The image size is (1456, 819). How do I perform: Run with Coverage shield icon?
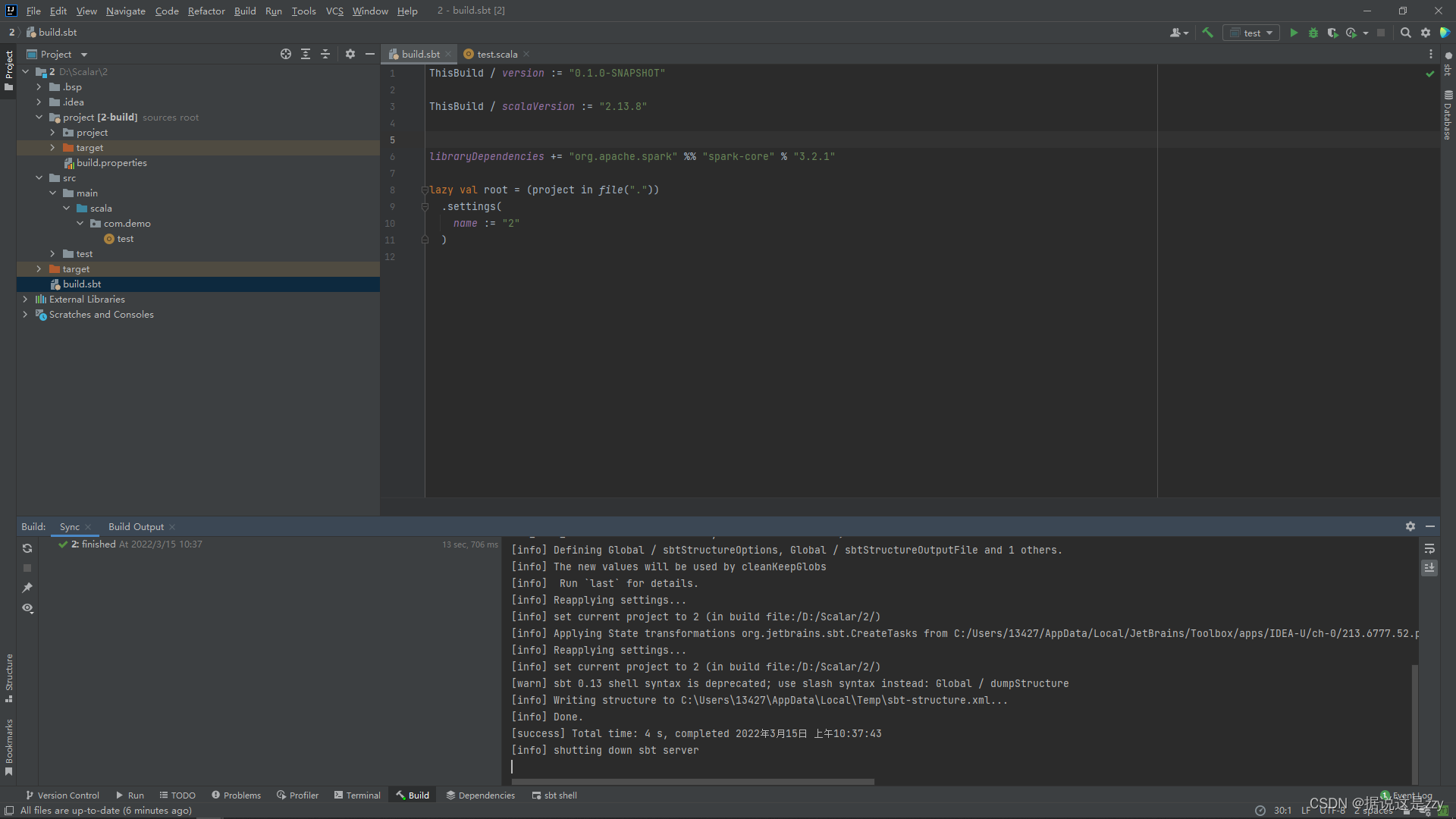(1332, 33)
